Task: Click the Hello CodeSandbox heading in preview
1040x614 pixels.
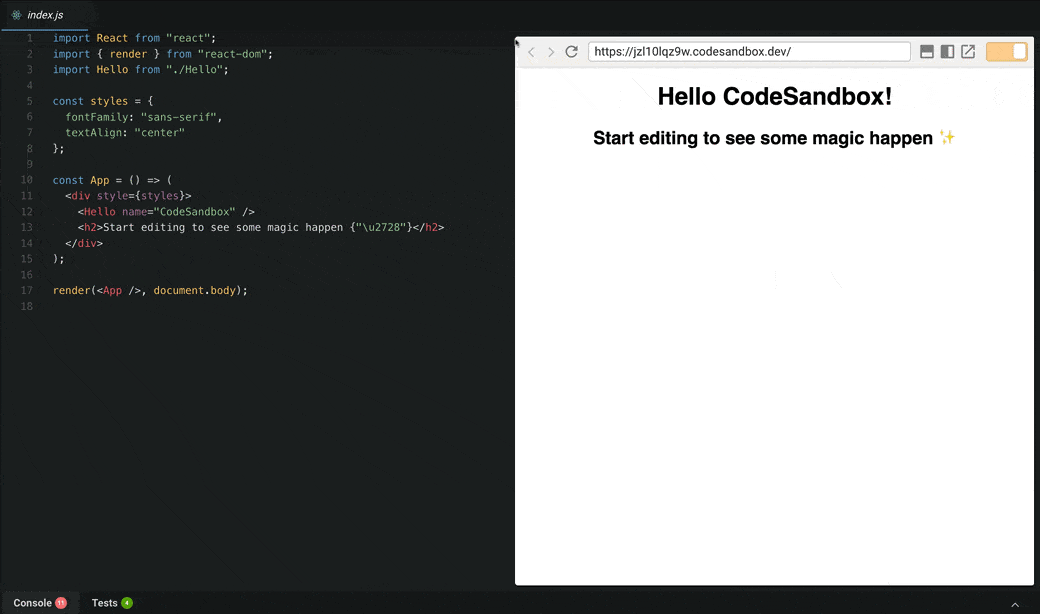Action: click(x=774, y=96)
